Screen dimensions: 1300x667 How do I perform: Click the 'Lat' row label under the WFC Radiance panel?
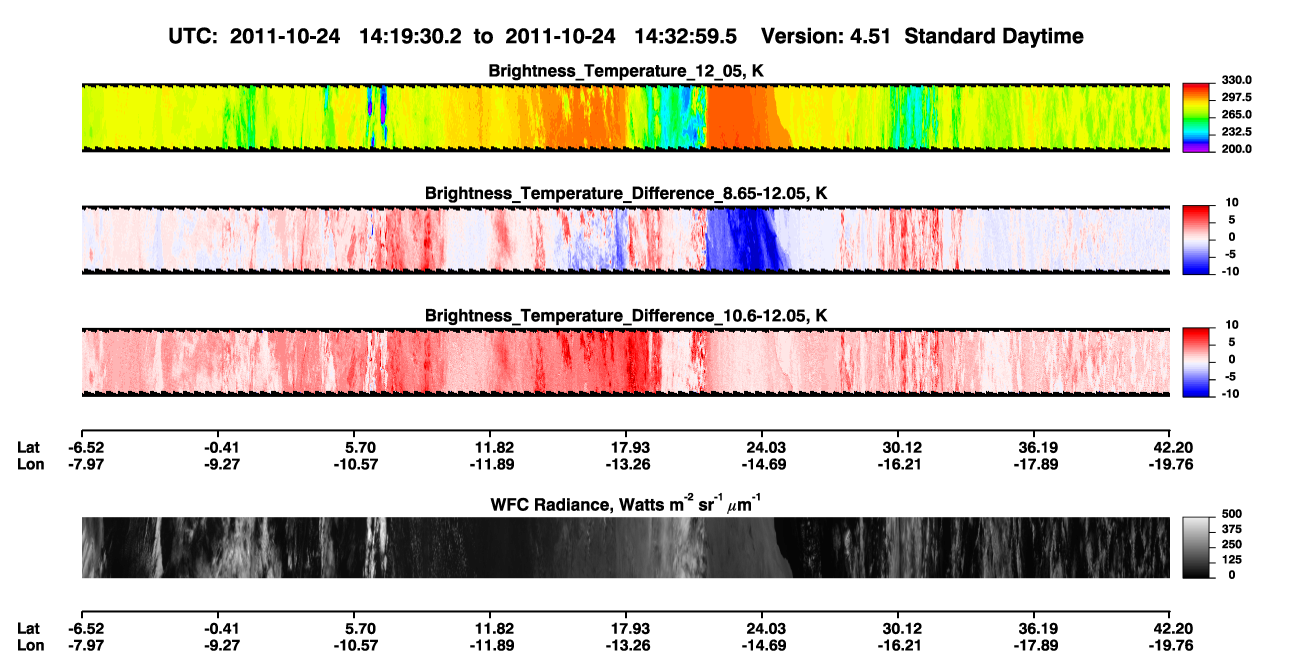tap(28, 628)
